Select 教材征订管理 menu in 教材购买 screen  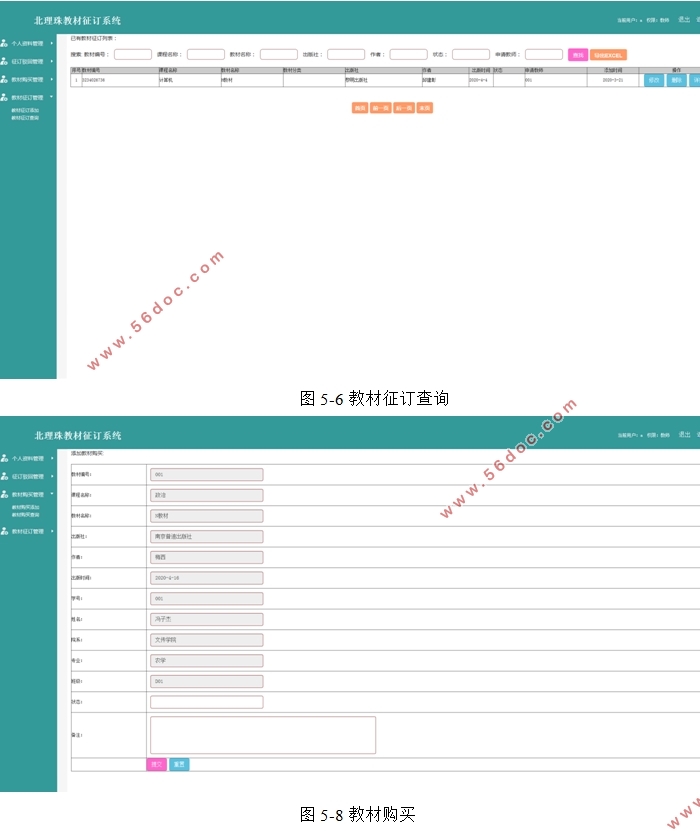coord(28,531)
